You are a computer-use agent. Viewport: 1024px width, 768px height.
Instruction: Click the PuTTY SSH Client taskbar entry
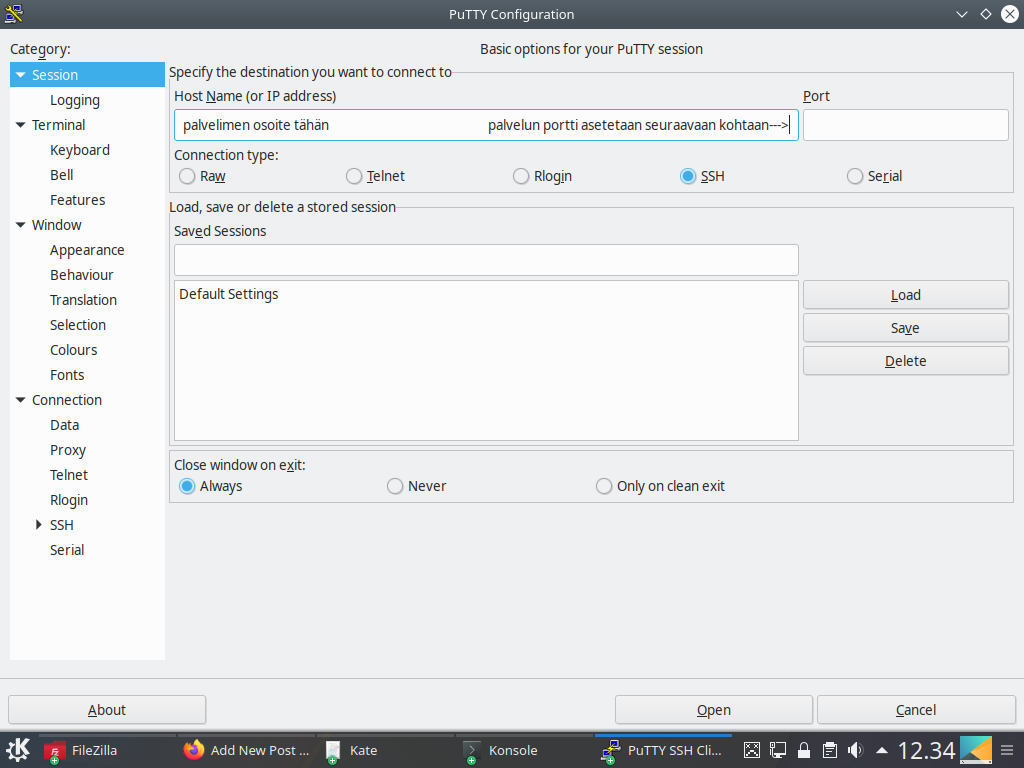[x=662, y=750]
